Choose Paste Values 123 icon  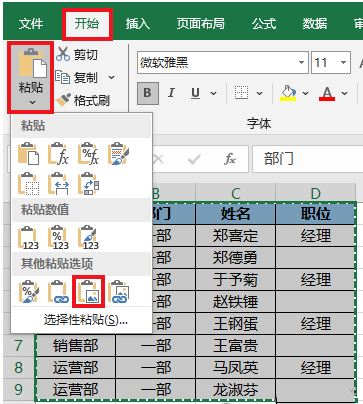tap(28, 238)
